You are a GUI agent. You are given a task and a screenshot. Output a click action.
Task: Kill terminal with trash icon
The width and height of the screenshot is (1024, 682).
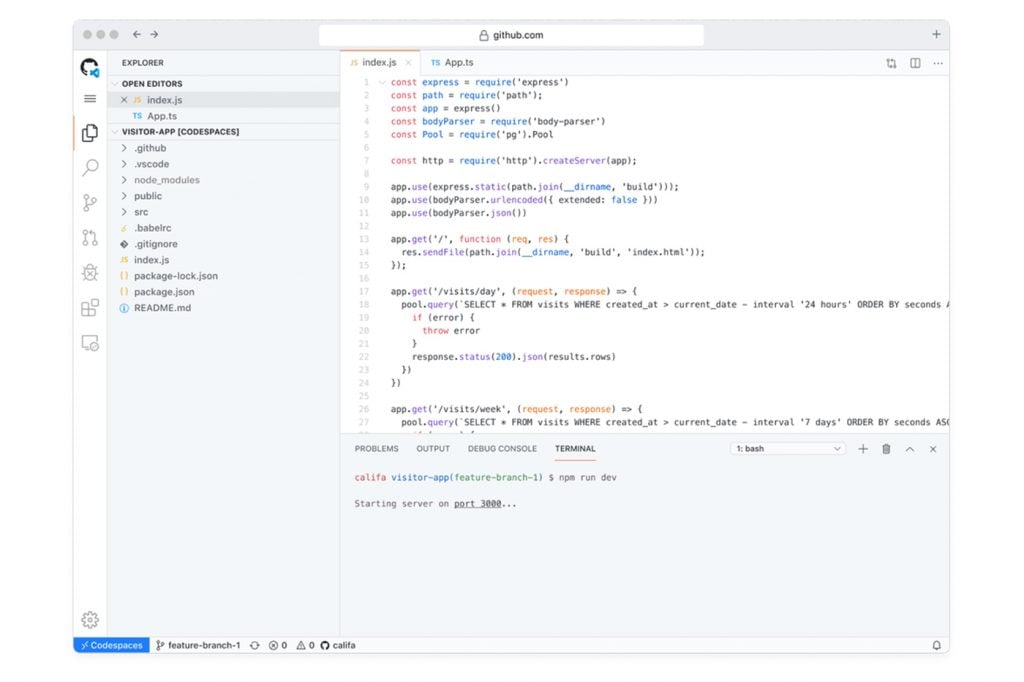pos(886,449)
